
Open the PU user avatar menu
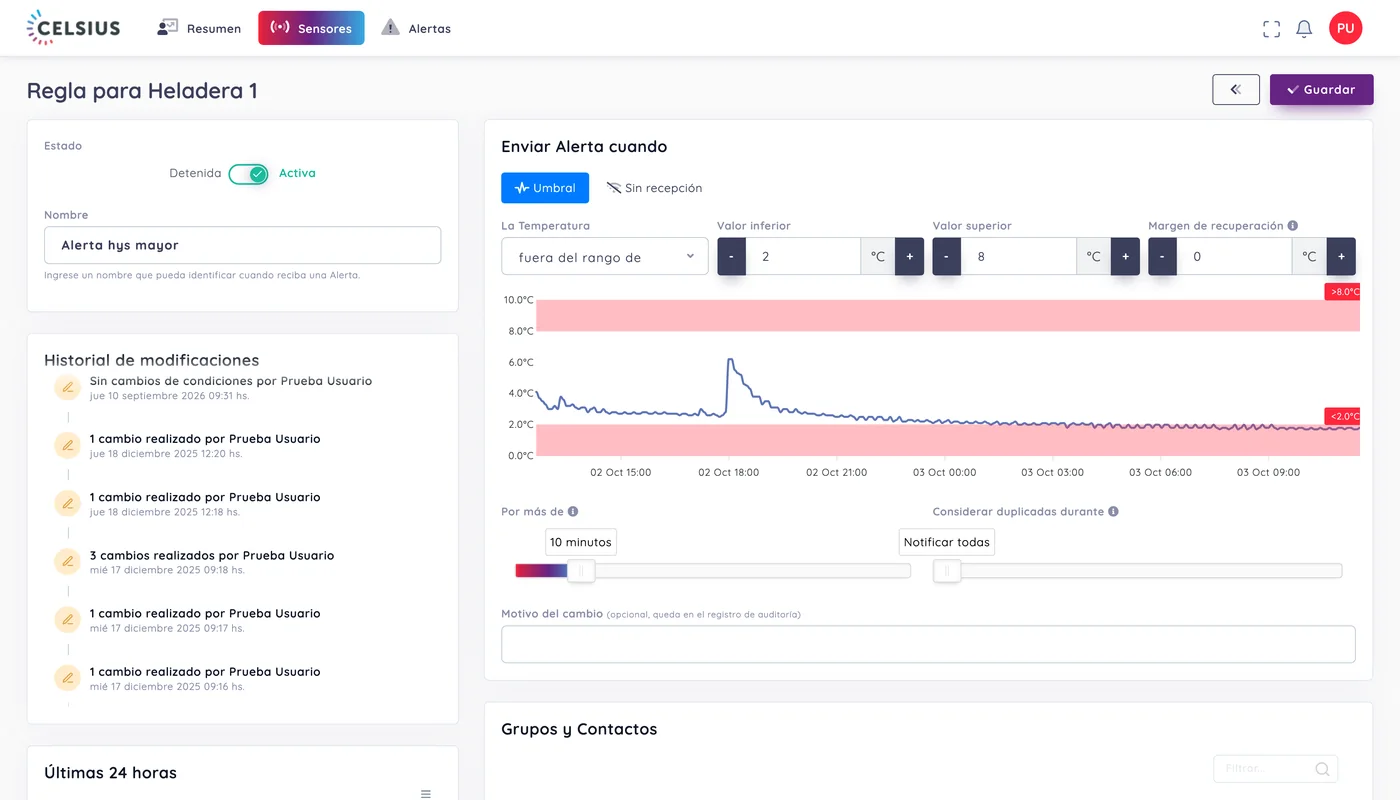point(1345,28)
